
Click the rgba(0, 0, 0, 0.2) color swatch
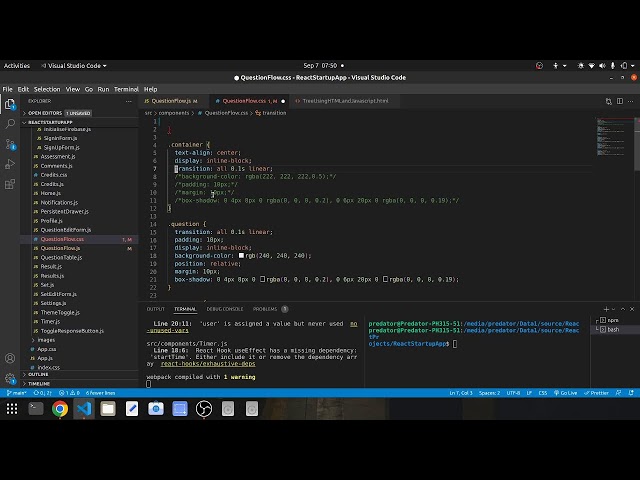262,280
